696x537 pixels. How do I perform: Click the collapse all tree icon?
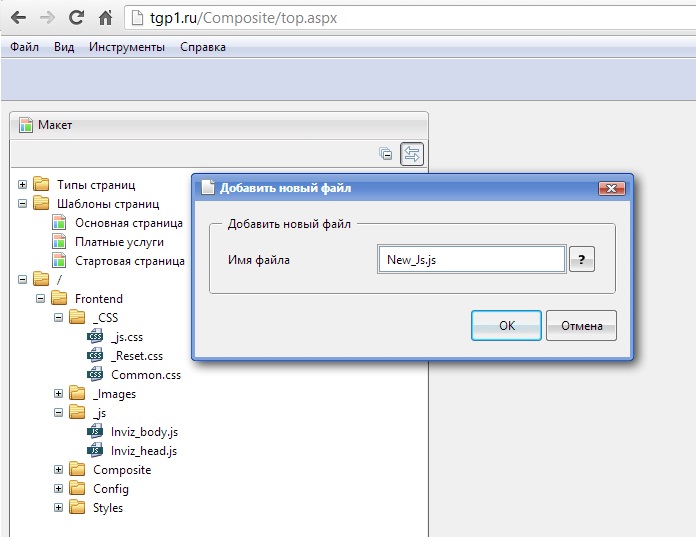pyautogui.click(x=386, y=154)
